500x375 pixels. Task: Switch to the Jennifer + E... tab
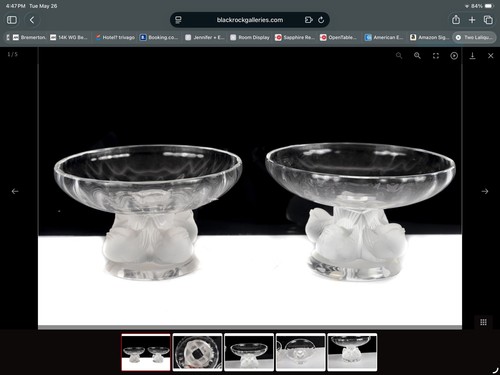click(205, 37)
